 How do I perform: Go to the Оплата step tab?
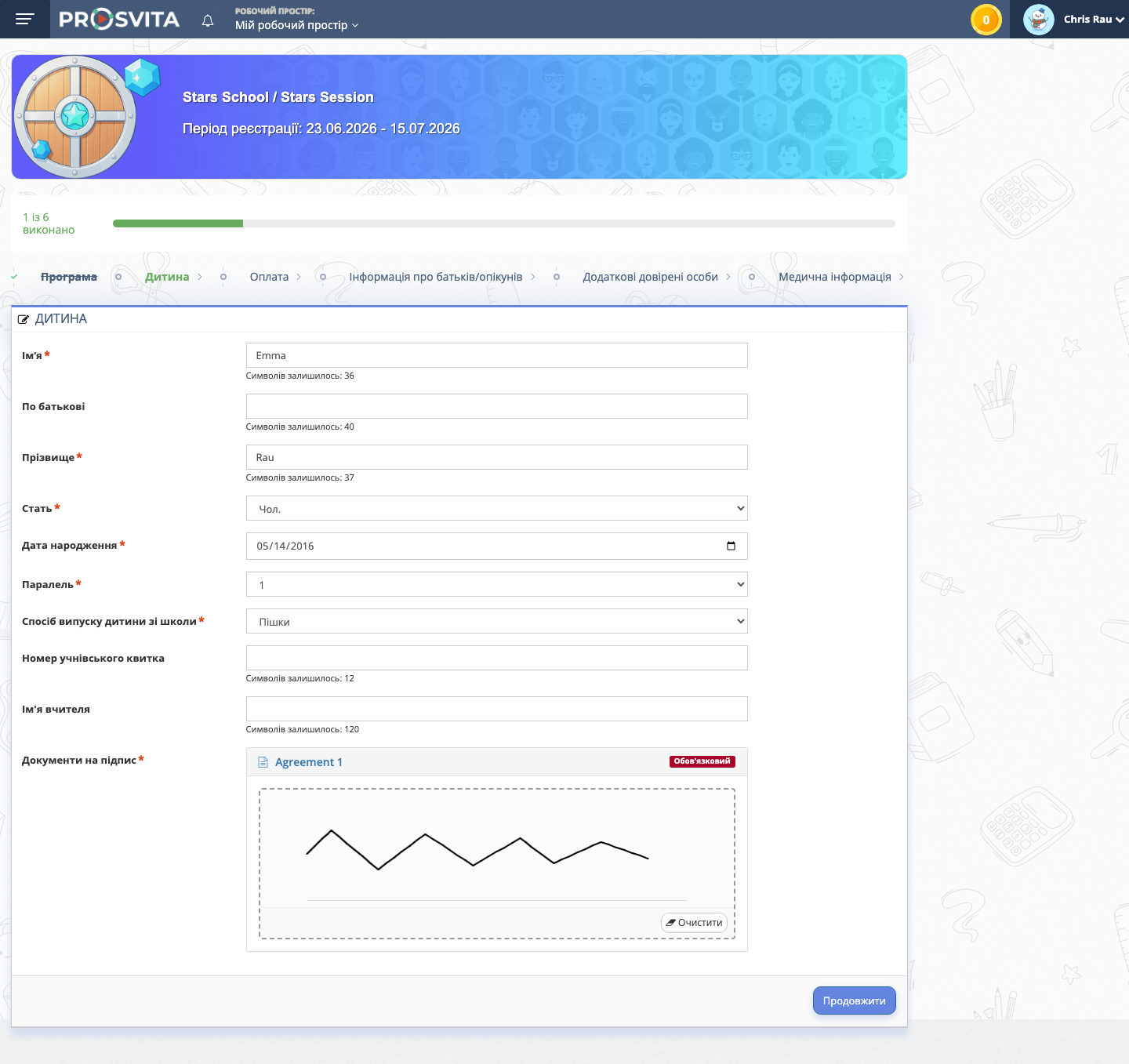269,277
